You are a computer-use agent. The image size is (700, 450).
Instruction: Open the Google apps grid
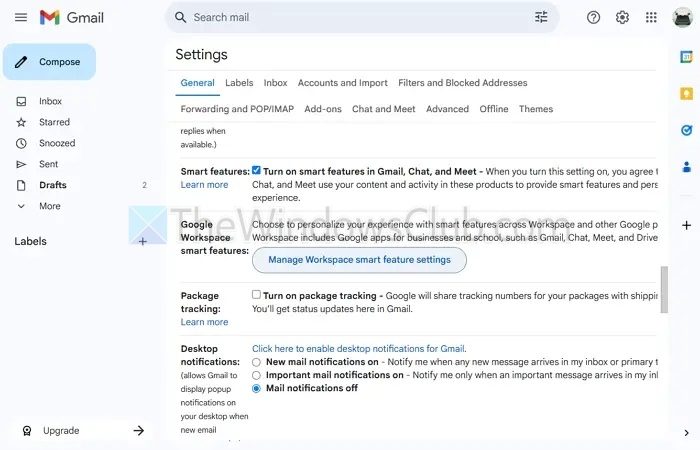tap(651, 17)
